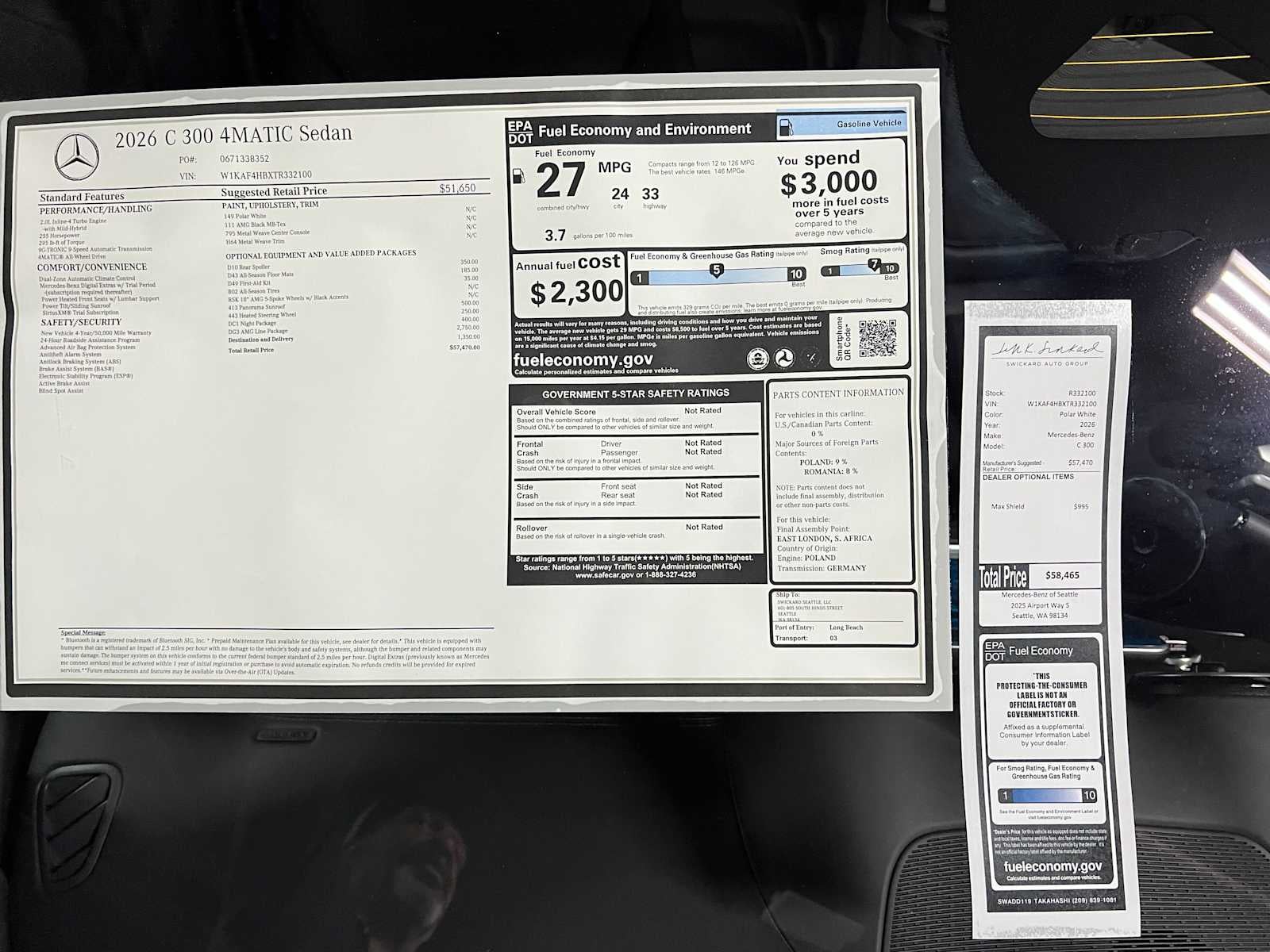Click the smog rating marker showing 7
The width and height of the screenshot is (1270, 952).
874,265
